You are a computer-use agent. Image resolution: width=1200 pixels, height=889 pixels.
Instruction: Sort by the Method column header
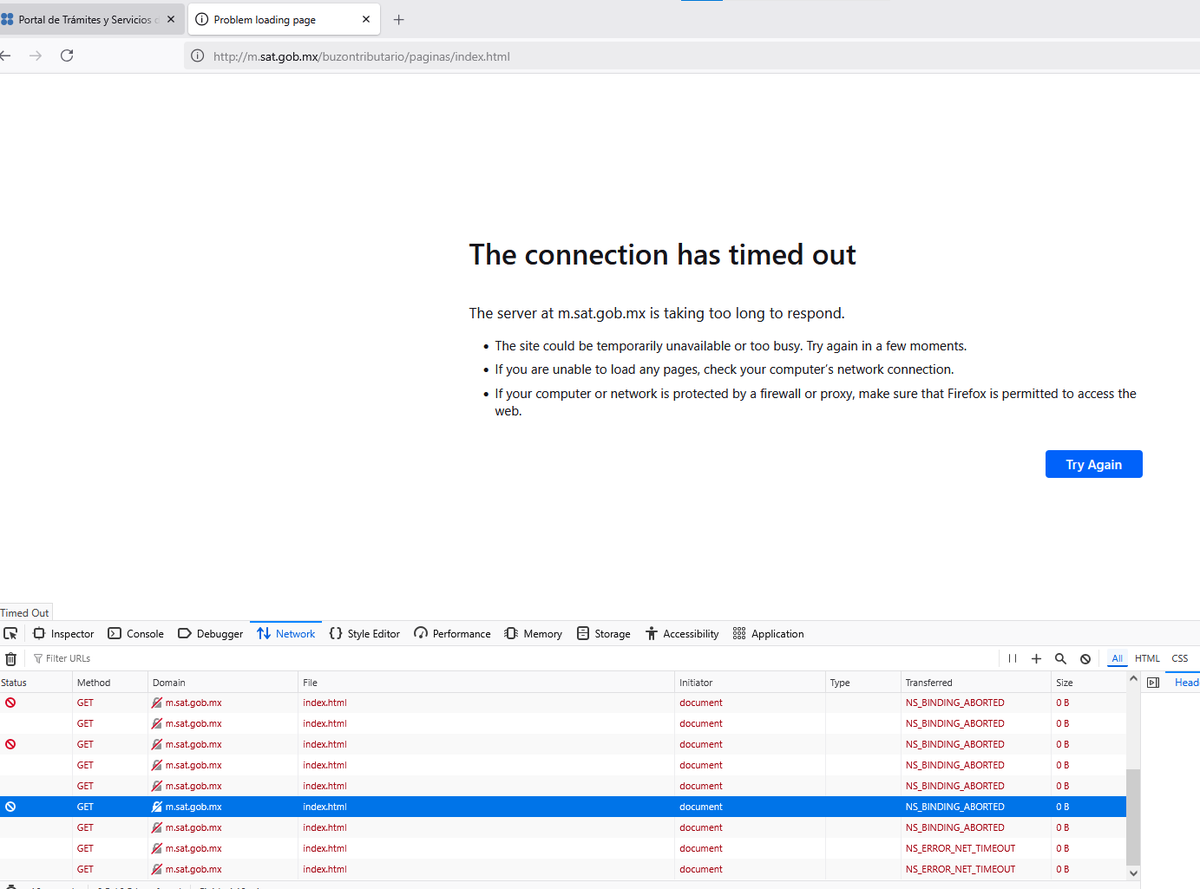pos(110,683)
